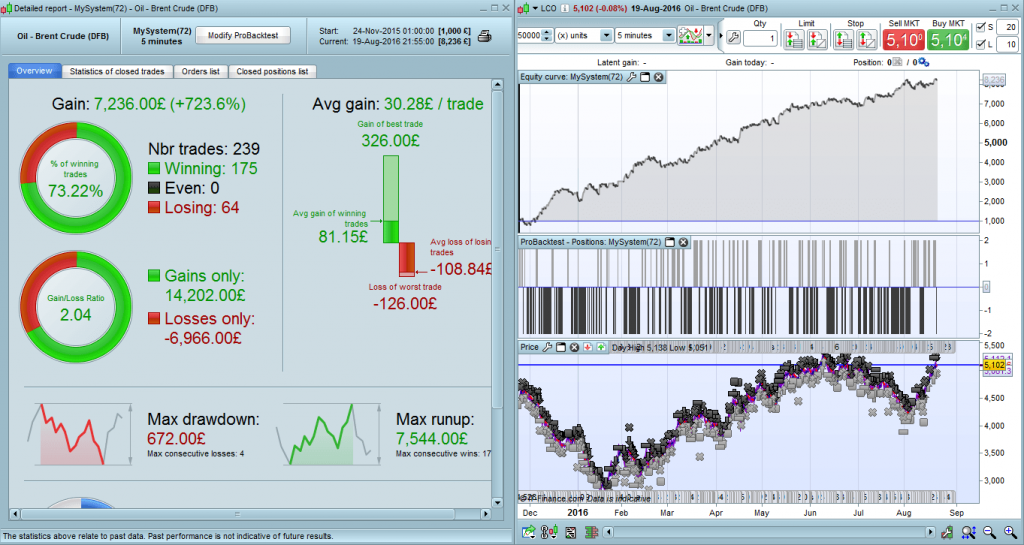
Task: Click the Max drawdown 672.00£ value
Action: tap(176, 439)
